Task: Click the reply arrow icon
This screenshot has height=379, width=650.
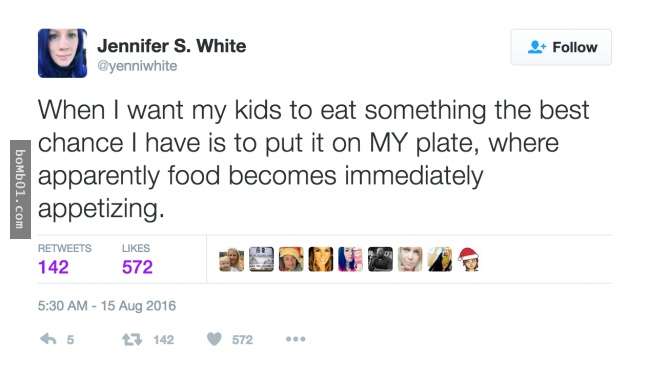Action: (48, 339)
